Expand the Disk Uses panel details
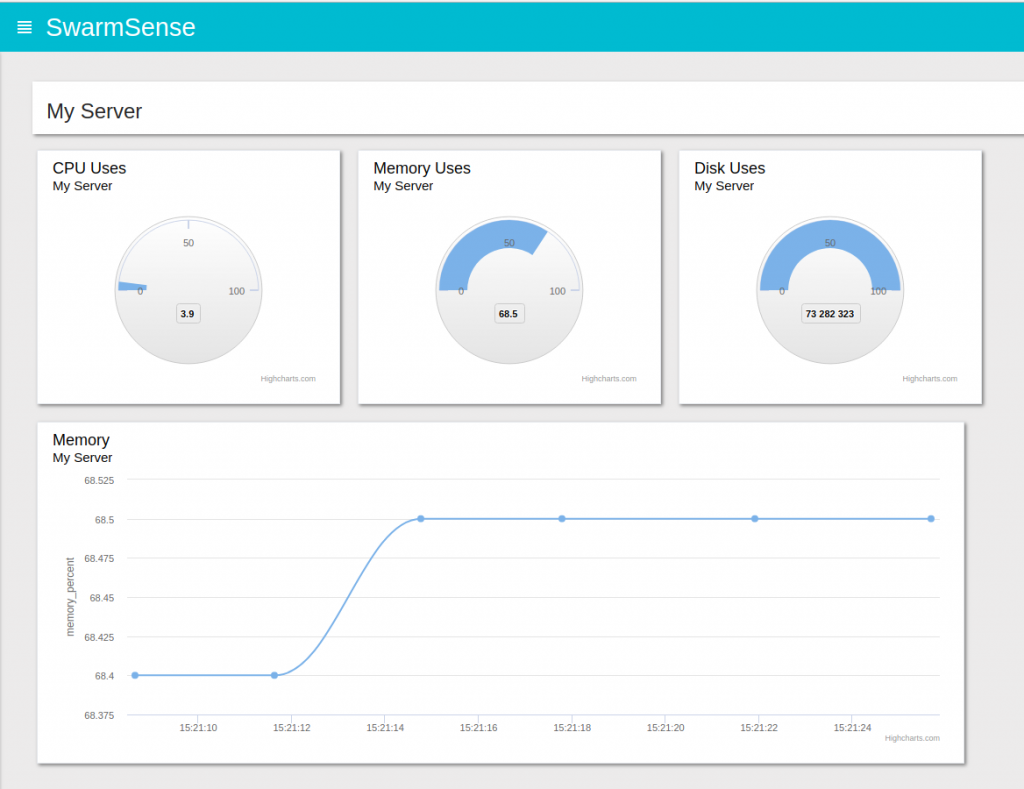1024x789 pixels. click(x=729, y=168)
